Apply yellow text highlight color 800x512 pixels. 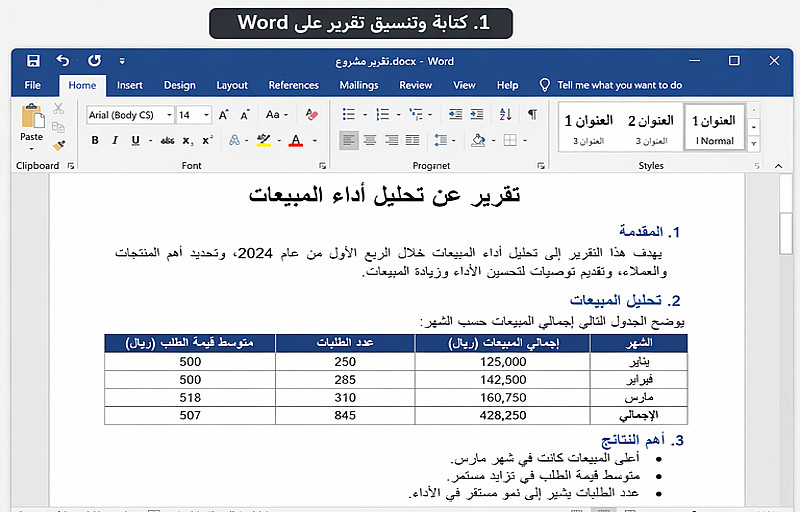(x=264, y=140)
